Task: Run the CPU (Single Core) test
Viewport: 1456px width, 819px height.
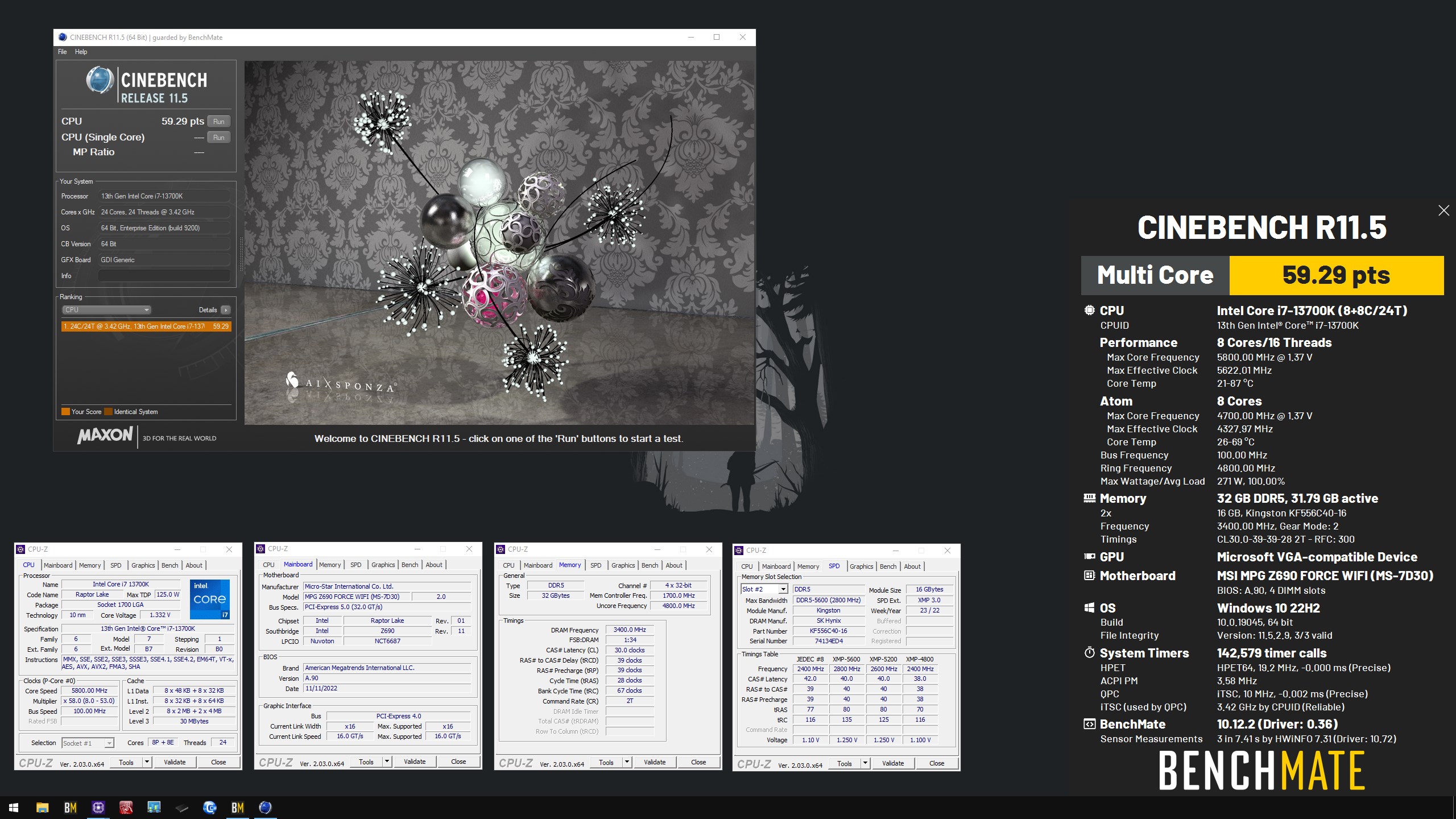Action: [219, 137]
